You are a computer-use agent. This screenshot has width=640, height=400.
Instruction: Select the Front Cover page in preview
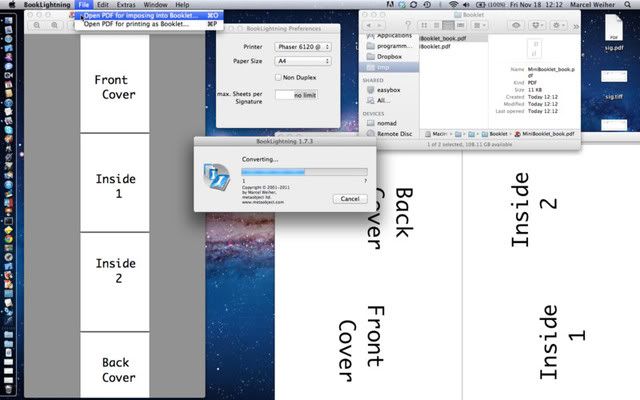click(115, 83)
